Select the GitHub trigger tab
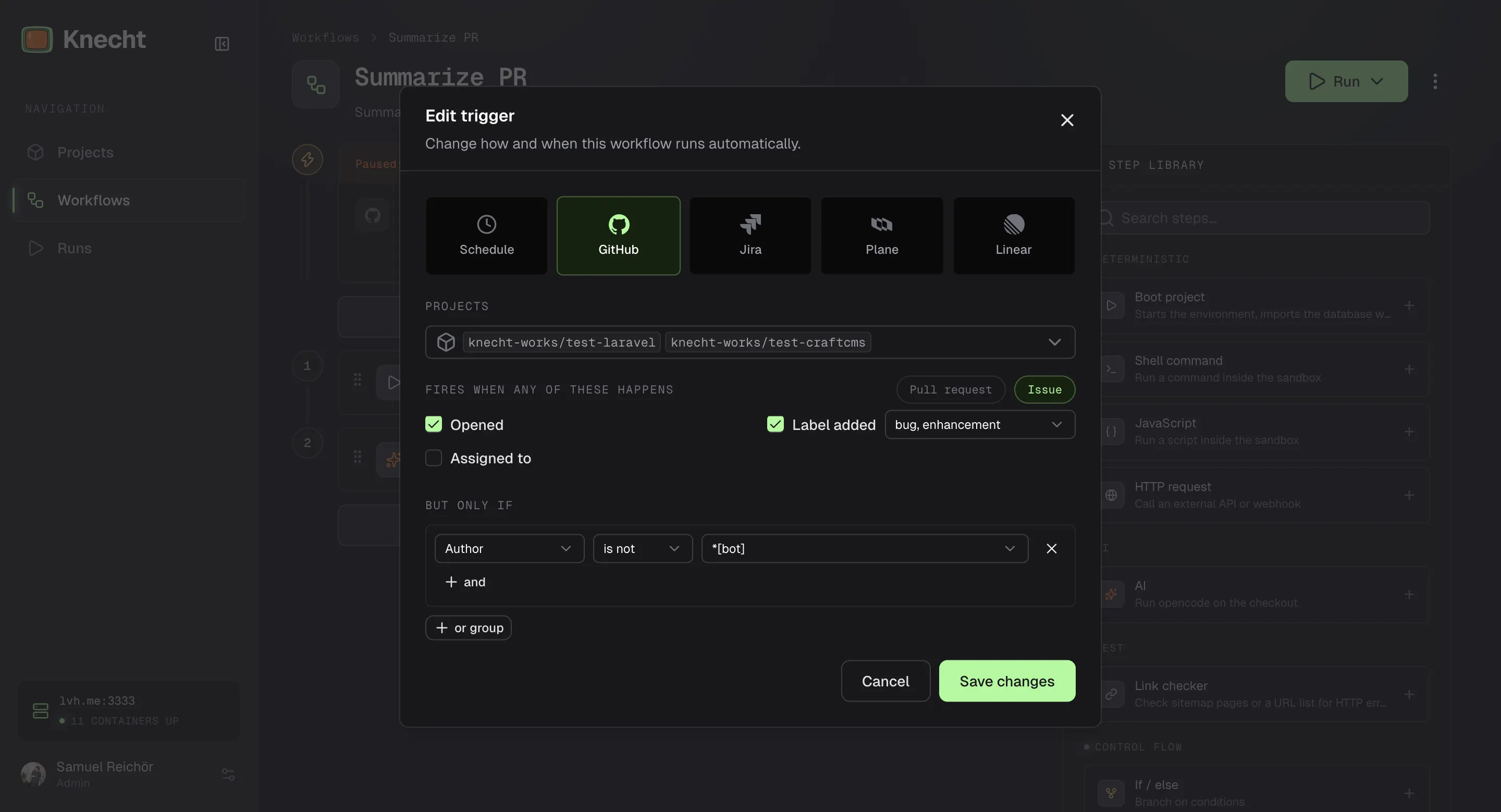 pos(618,236)
